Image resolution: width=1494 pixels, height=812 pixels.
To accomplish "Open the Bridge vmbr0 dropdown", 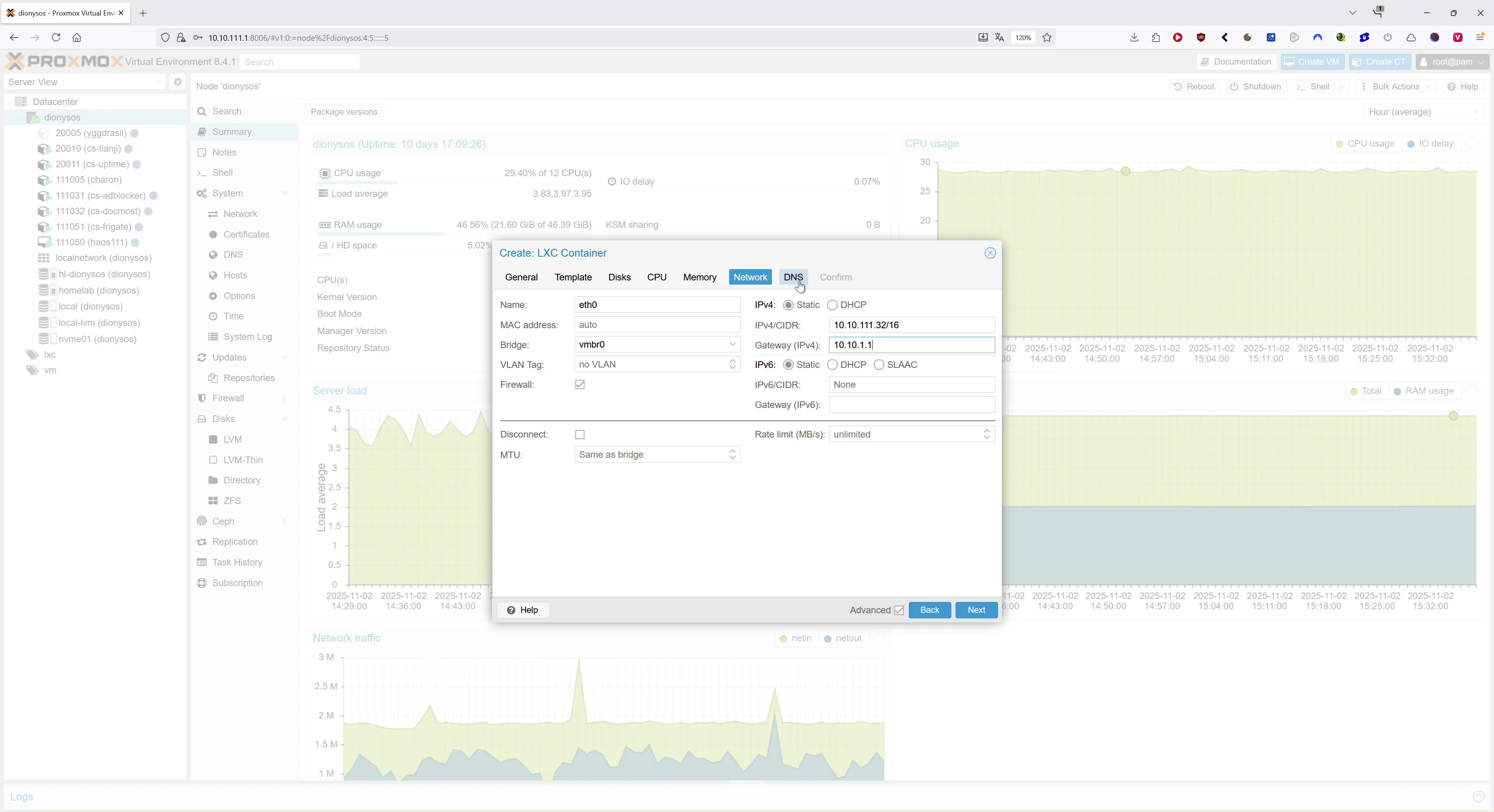I will pos(733,344).
